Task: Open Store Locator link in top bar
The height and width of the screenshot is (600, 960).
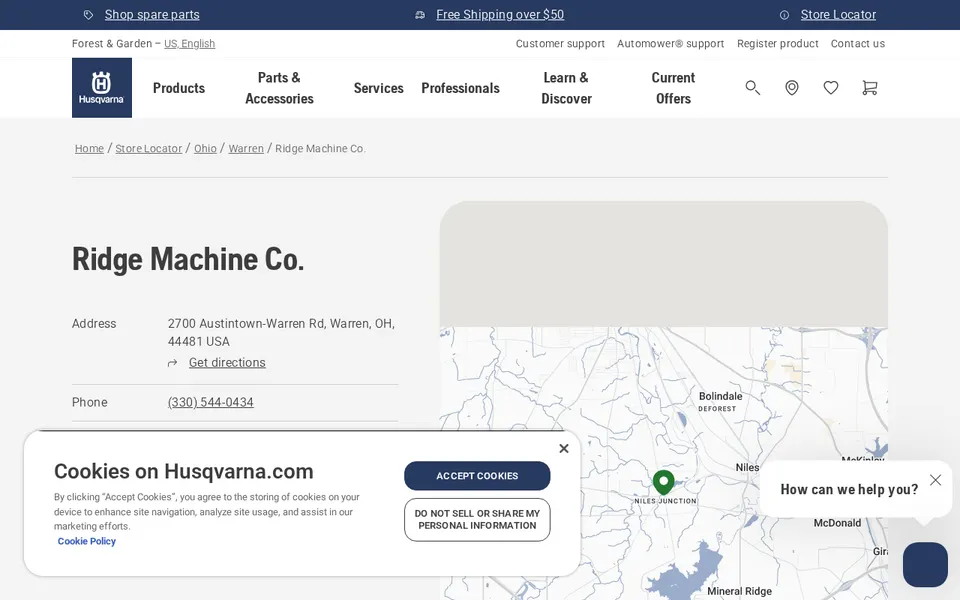Action: 838,15
